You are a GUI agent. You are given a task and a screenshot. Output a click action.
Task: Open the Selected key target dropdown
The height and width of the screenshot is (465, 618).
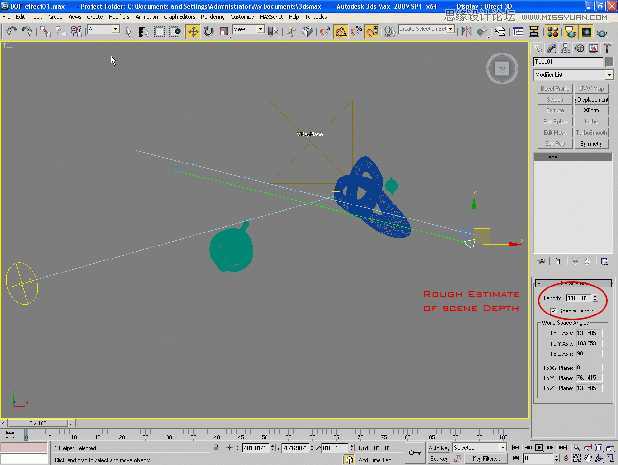tap(479, 448)
